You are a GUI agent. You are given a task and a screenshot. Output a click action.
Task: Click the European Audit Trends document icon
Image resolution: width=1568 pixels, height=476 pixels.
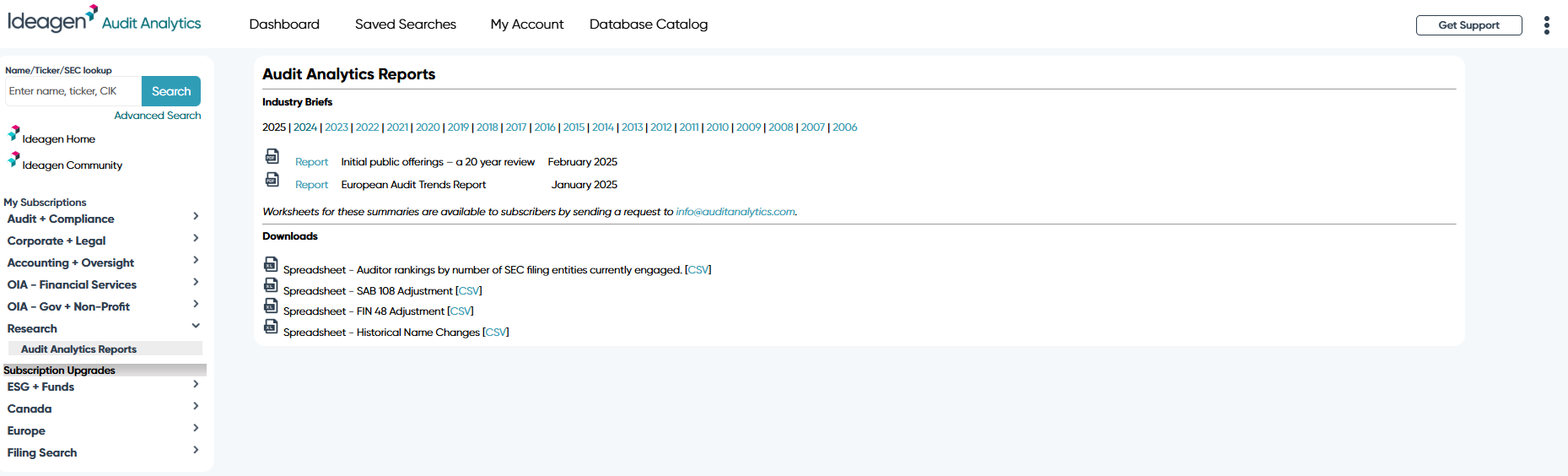(272, 179)
